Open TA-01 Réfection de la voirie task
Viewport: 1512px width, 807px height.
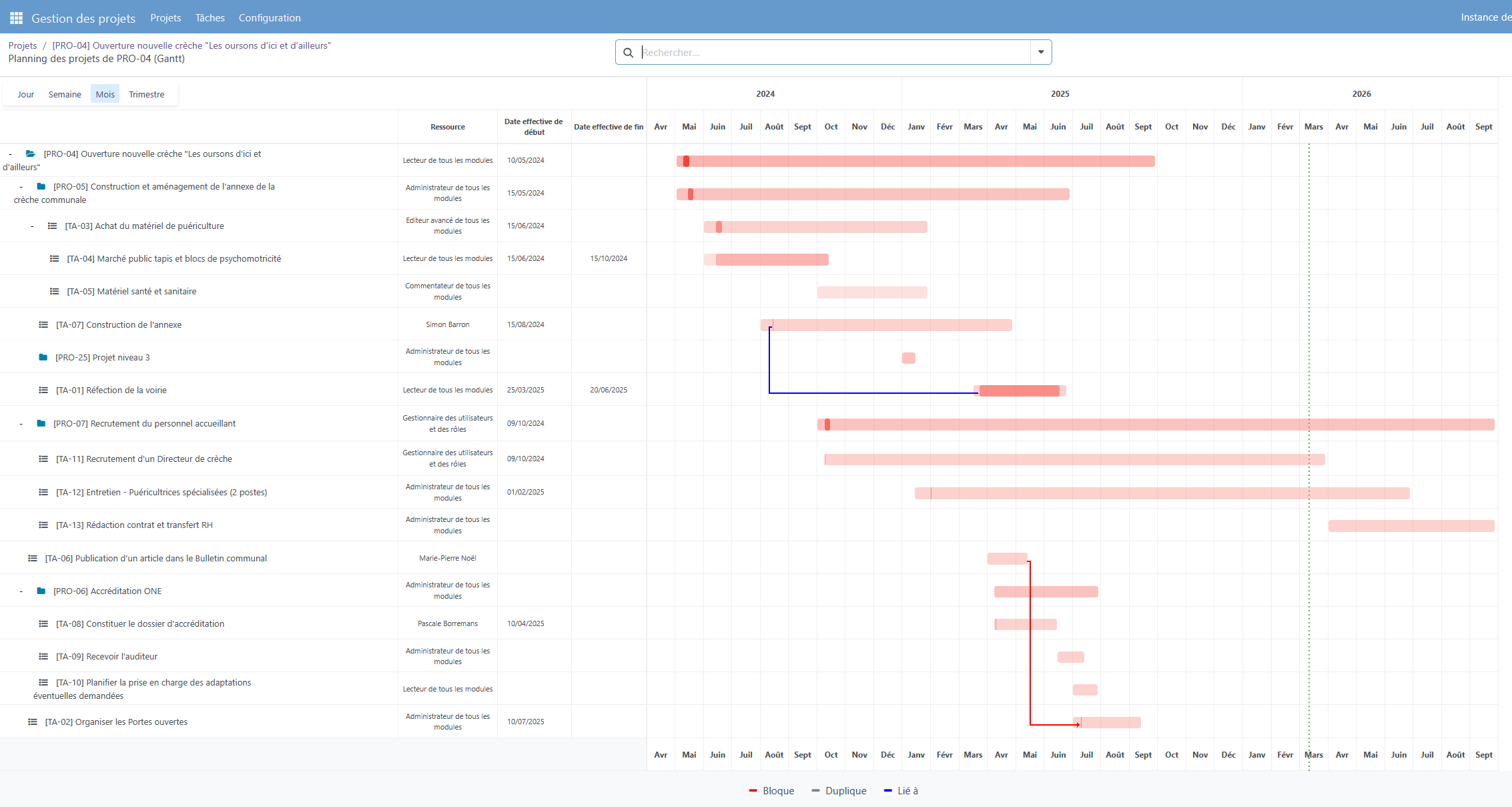pyautogui.click(x=111, y=390)
